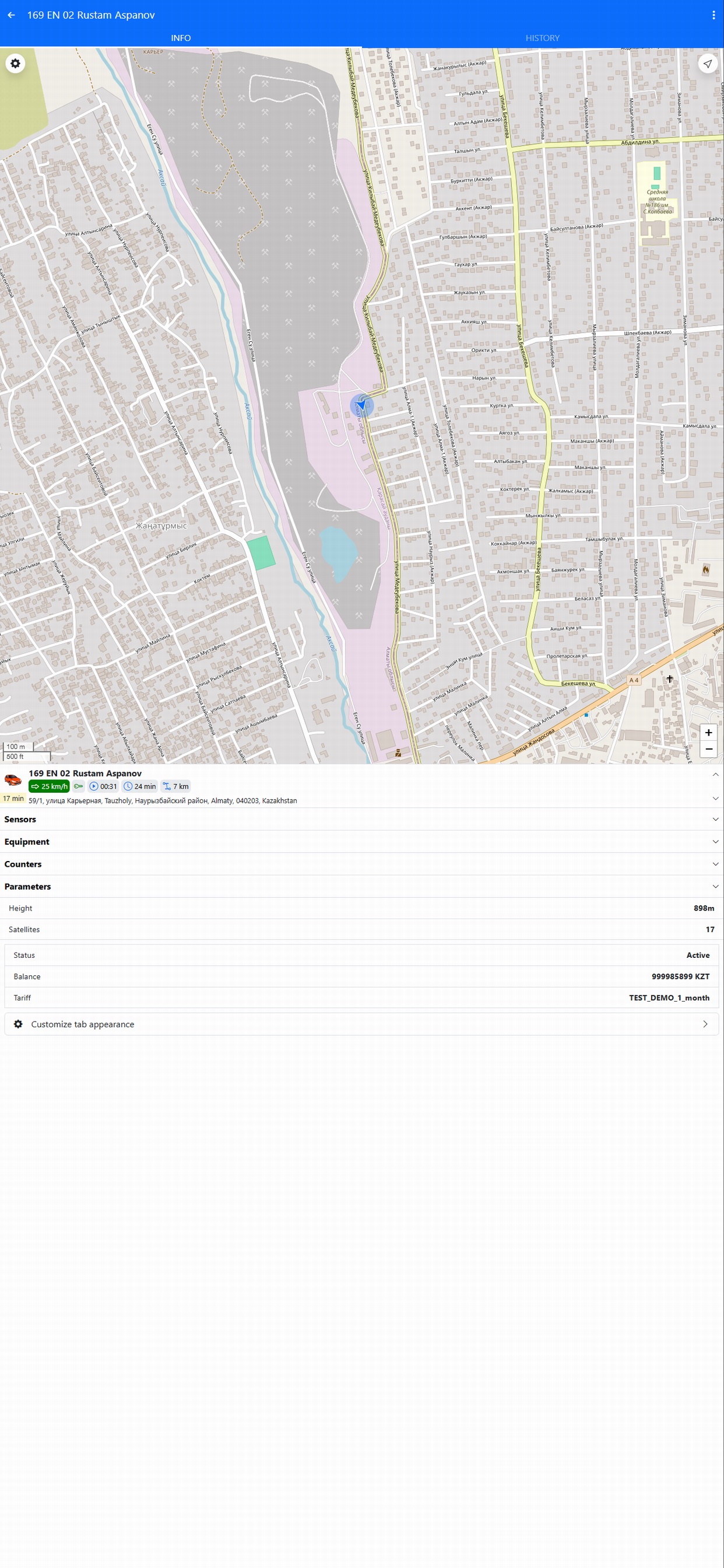Click the 17 min last-update label
This screenshot has width=724, height=1568.
pyautogui.click(x=13, y=799)
